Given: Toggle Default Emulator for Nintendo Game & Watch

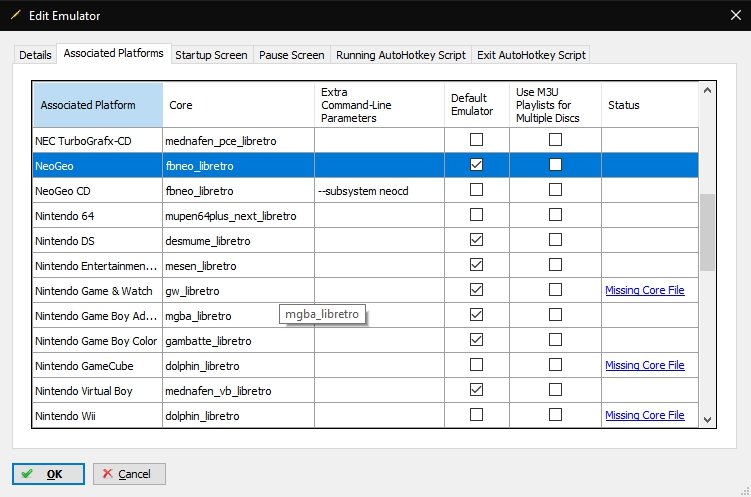Looking at the screenshot, I should point(476,290).
